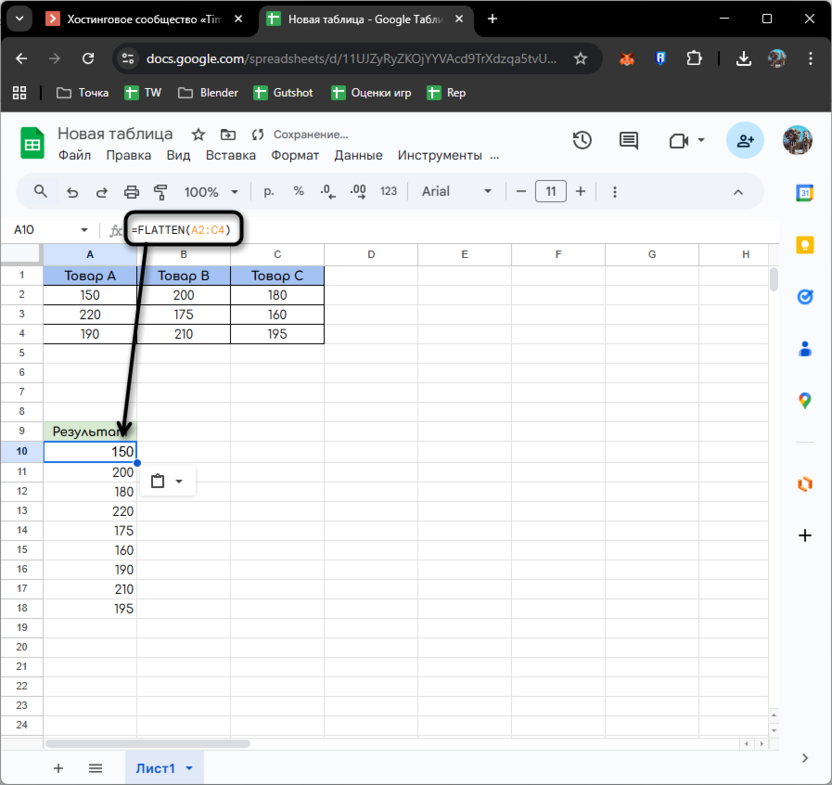
Task: Edit the font size field
Action: pyautogui.click(x=551, y=192)
